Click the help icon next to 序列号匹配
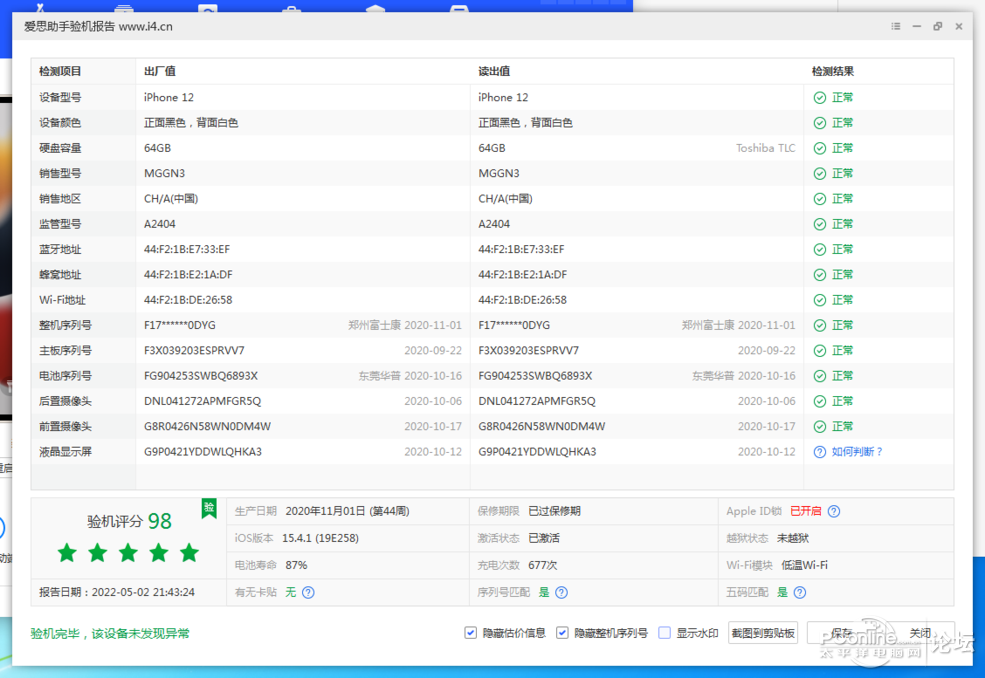The image size is (985, 678). pyautogui.click(x=562, y=593)
